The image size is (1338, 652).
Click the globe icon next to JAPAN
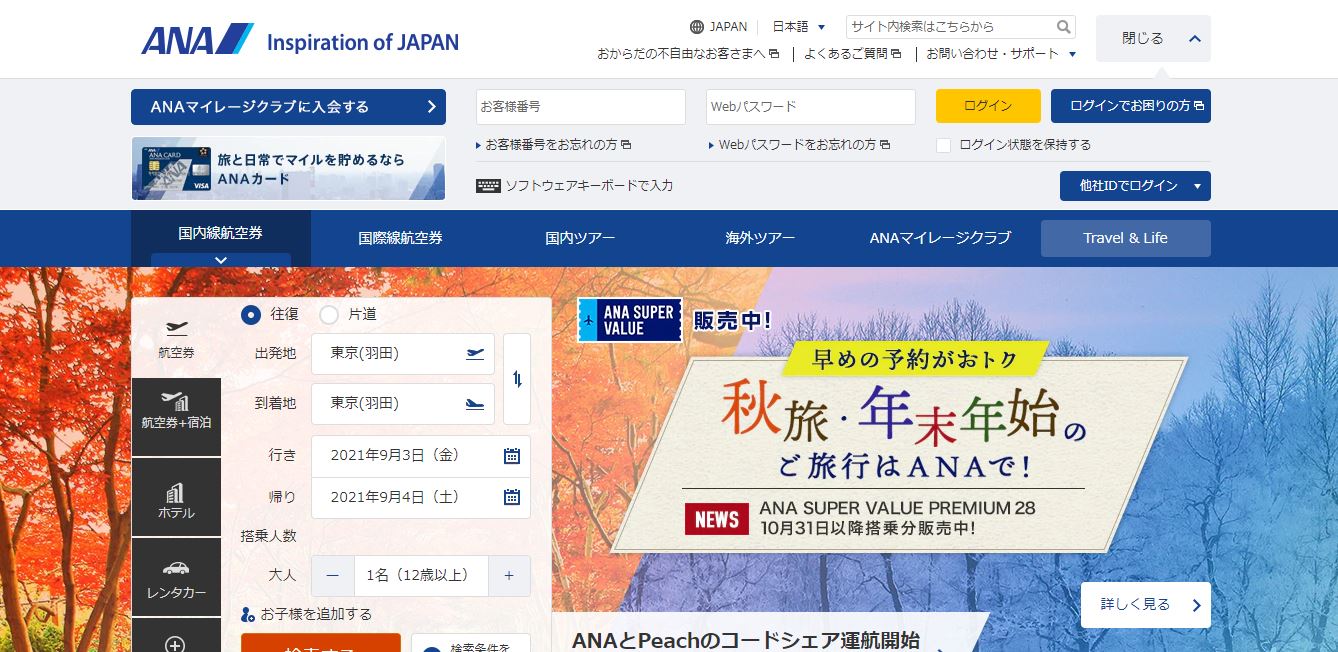coord(697,27)
